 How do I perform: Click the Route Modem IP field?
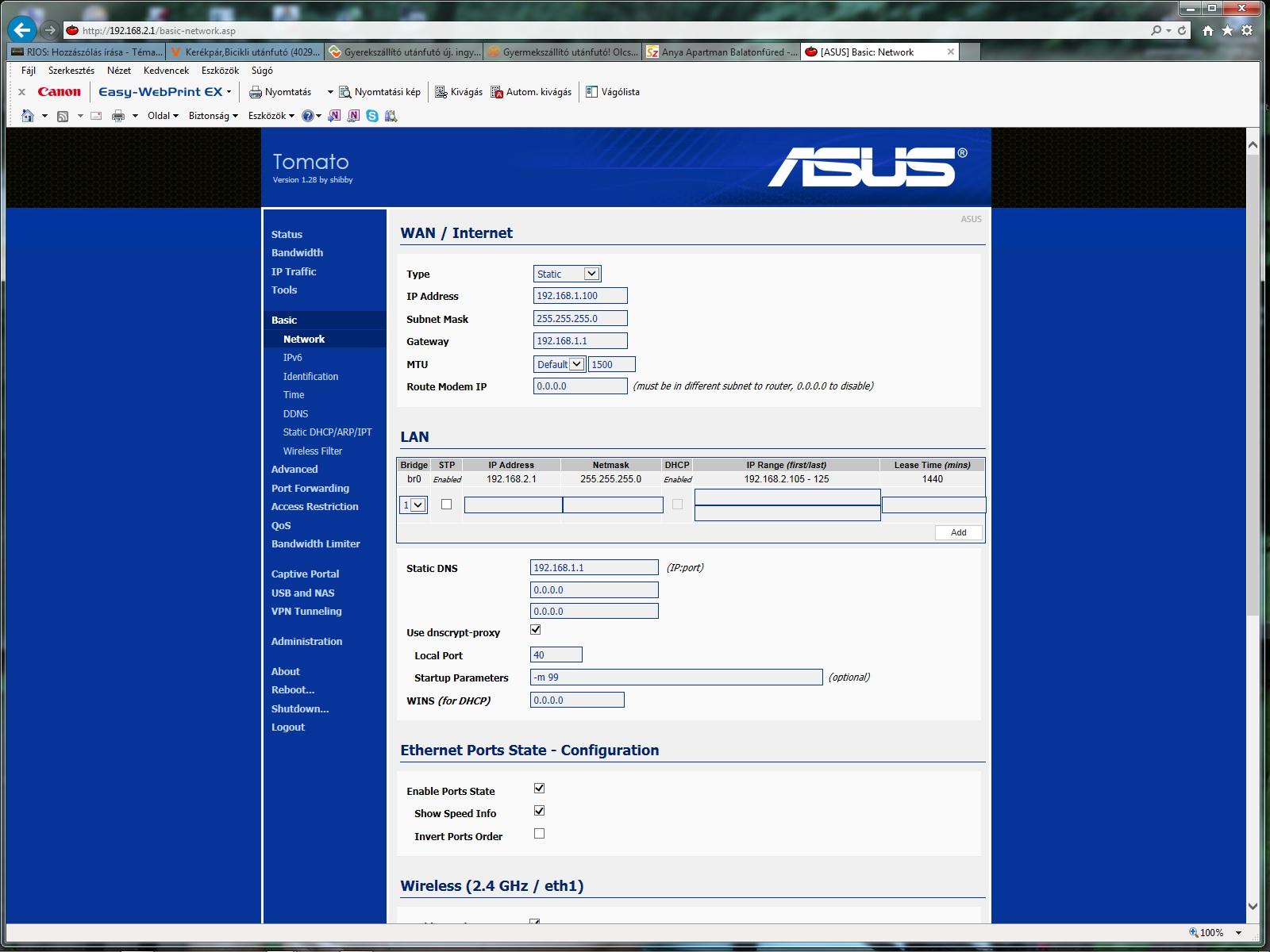coord(580,386)
